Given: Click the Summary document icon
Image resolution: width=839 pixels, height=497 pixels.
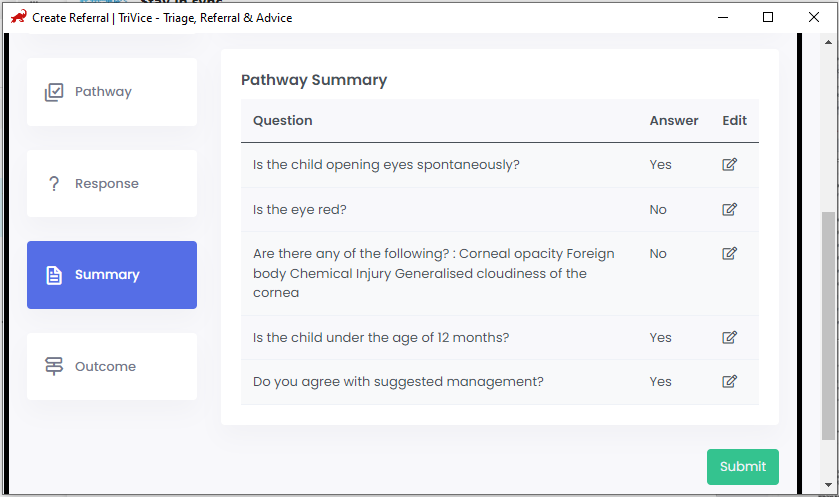Looking at the screenshot, I should 54,275.
